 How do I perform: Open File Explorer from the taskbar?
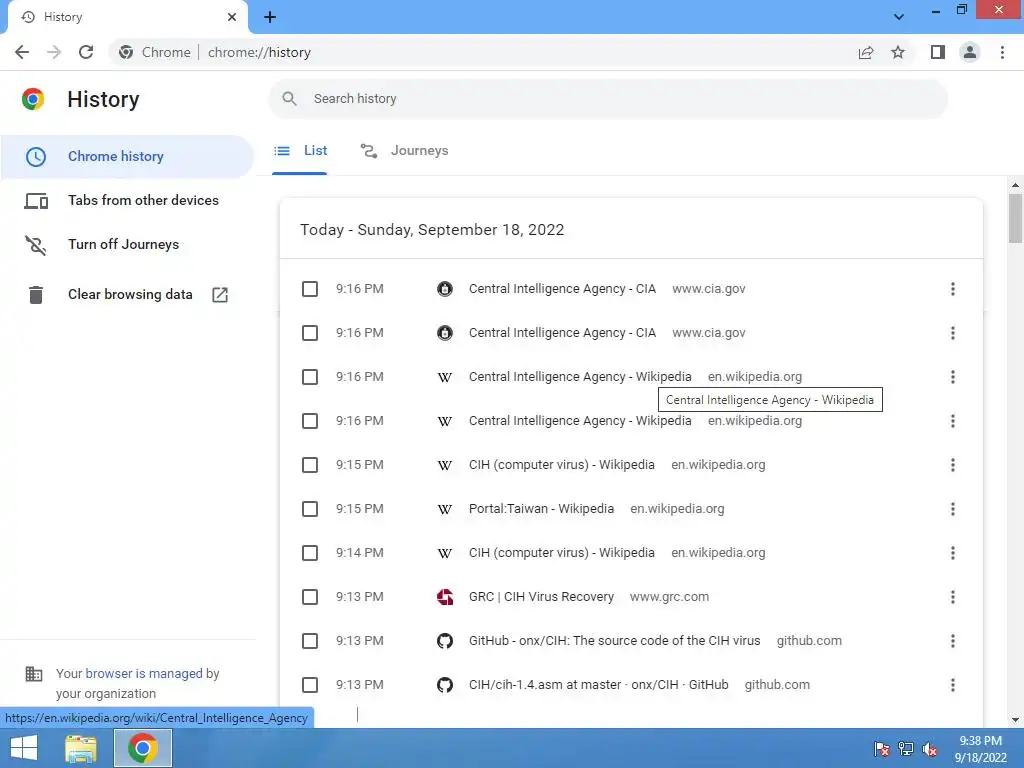click(81, 748)
